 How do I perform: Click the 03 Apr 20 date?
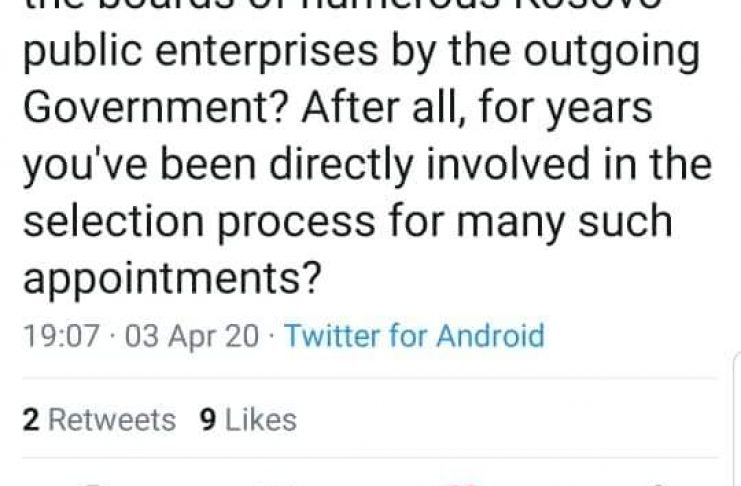pyautogui.click(x=192, y=335)
